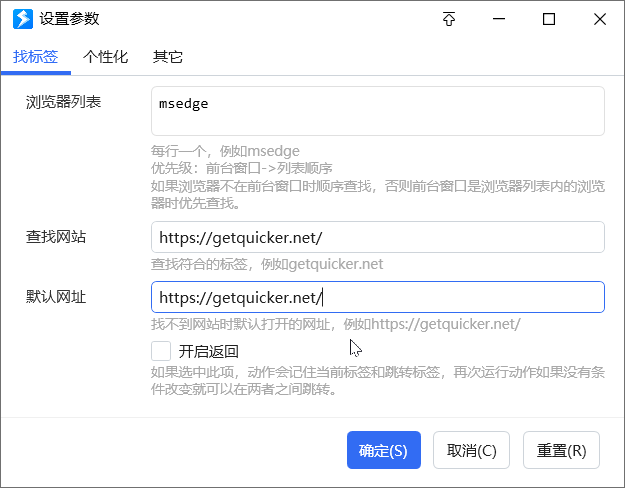Minimize the 设置参数 window
The height and width of the screenshot is (488, 625).
coord(499,19)
